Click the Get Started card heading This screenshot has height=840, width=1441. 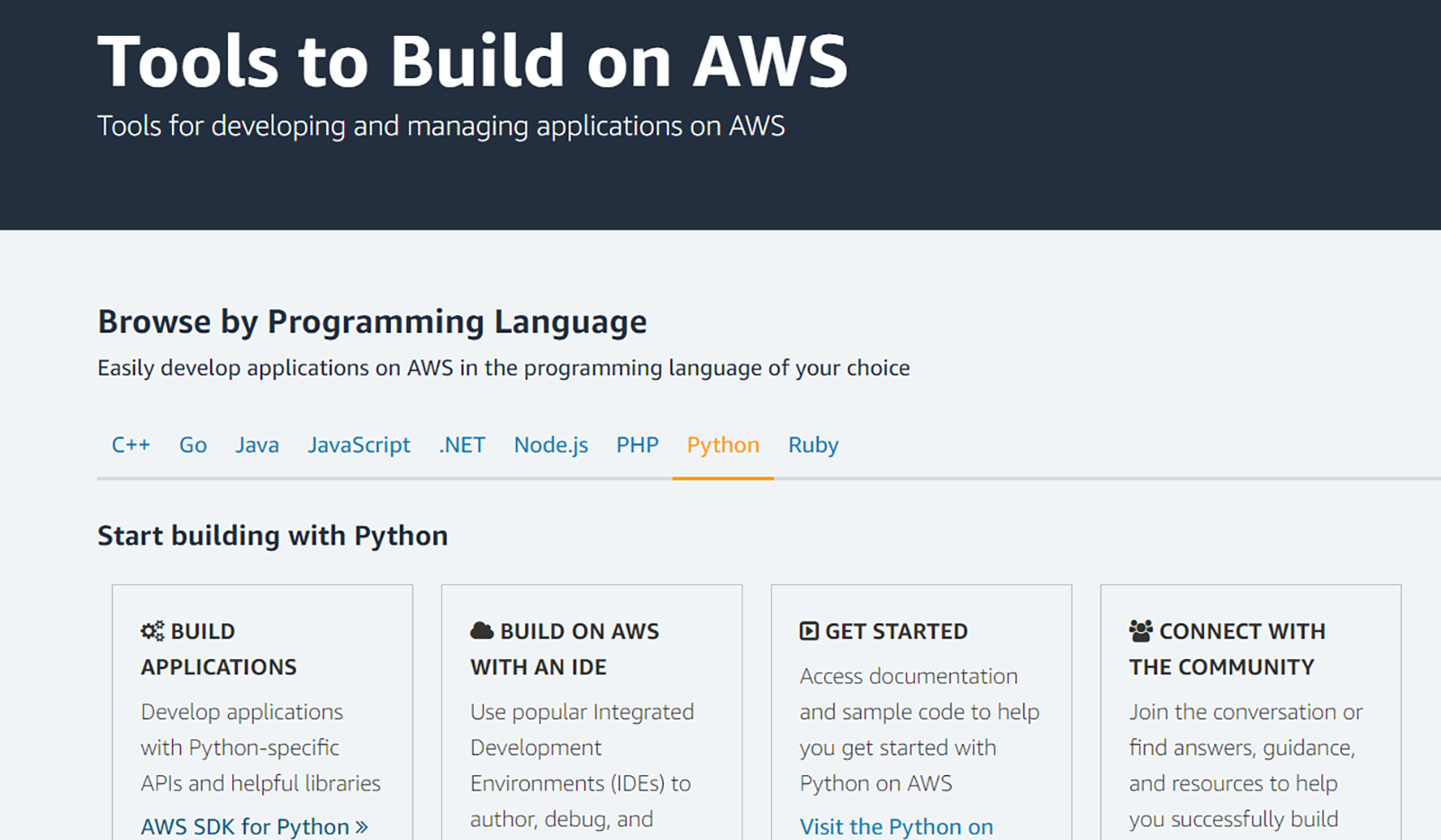(x=896, y=631)
